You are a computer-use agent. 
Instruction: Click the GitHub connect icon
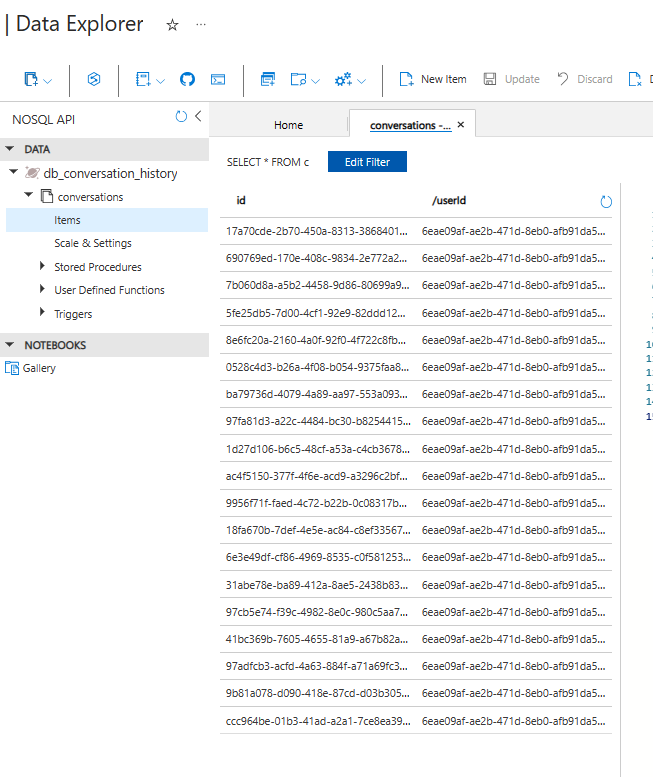[187, 79]
